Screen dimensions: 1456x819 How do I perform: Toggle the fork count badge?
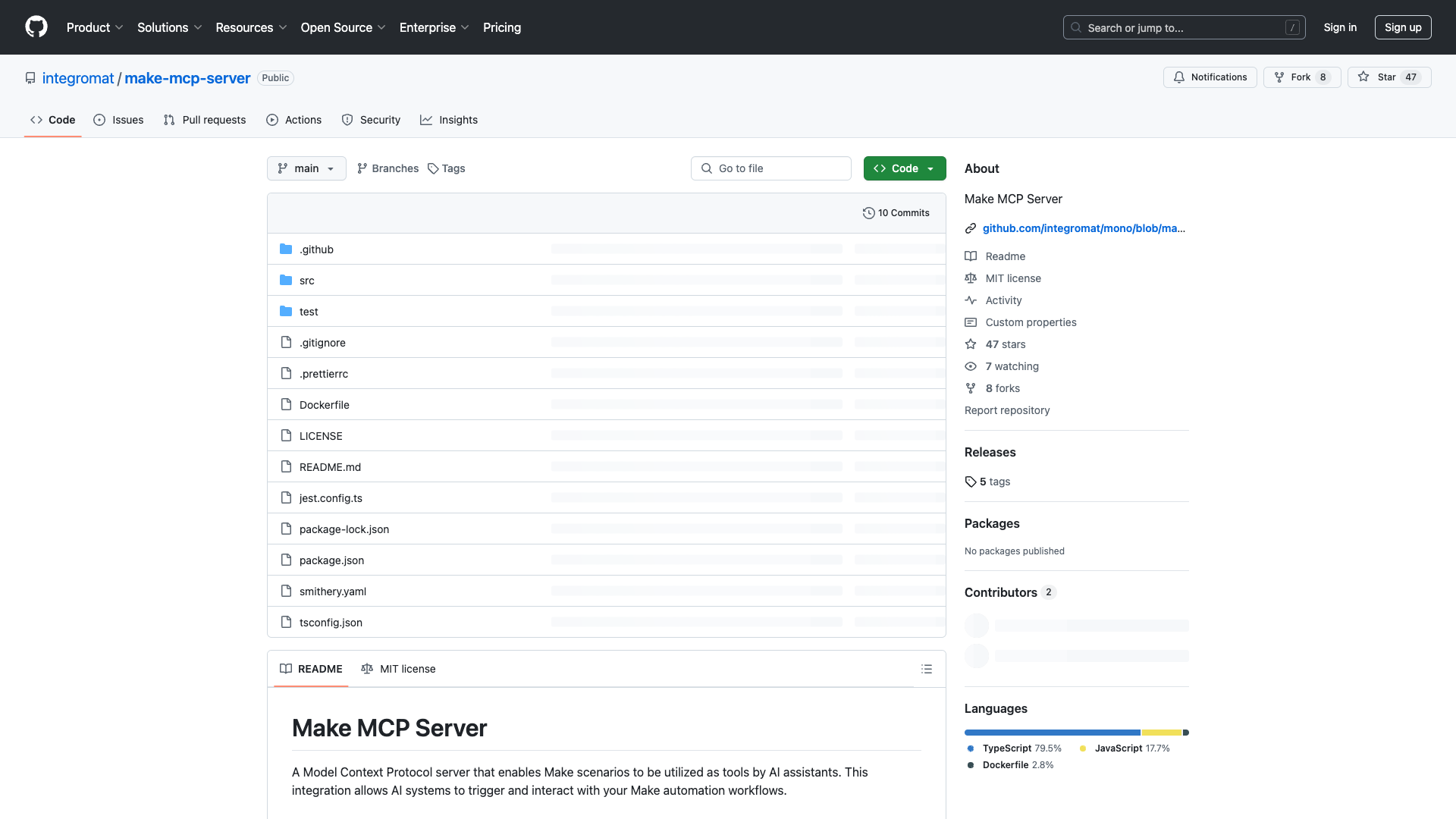(x=1324, y=77)
